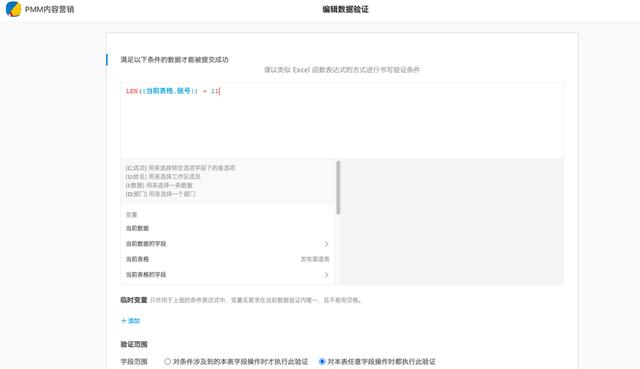The height and width of the screenshot is (369, 640).
Task: Click the 当前表格.账号 variable in formula
Action: pyautogui.click(x=169, y=91)
